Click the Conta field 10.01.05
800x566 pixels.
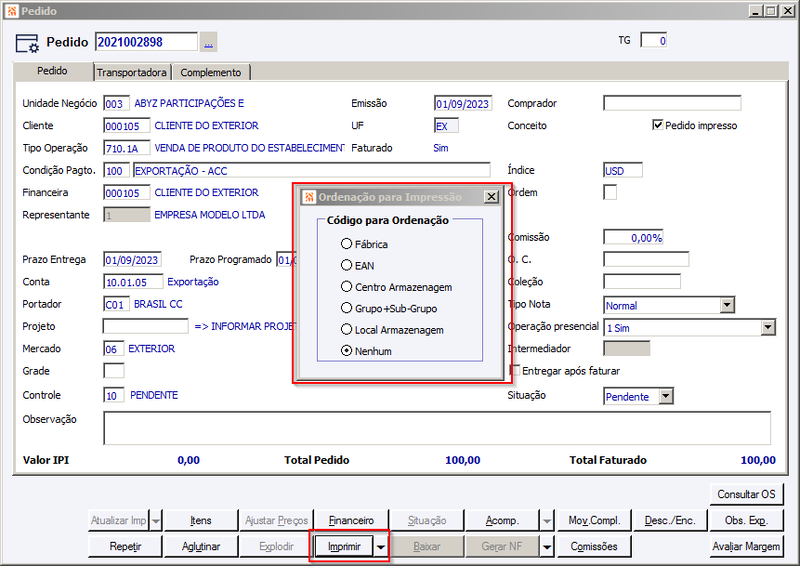tap(133, 282)
